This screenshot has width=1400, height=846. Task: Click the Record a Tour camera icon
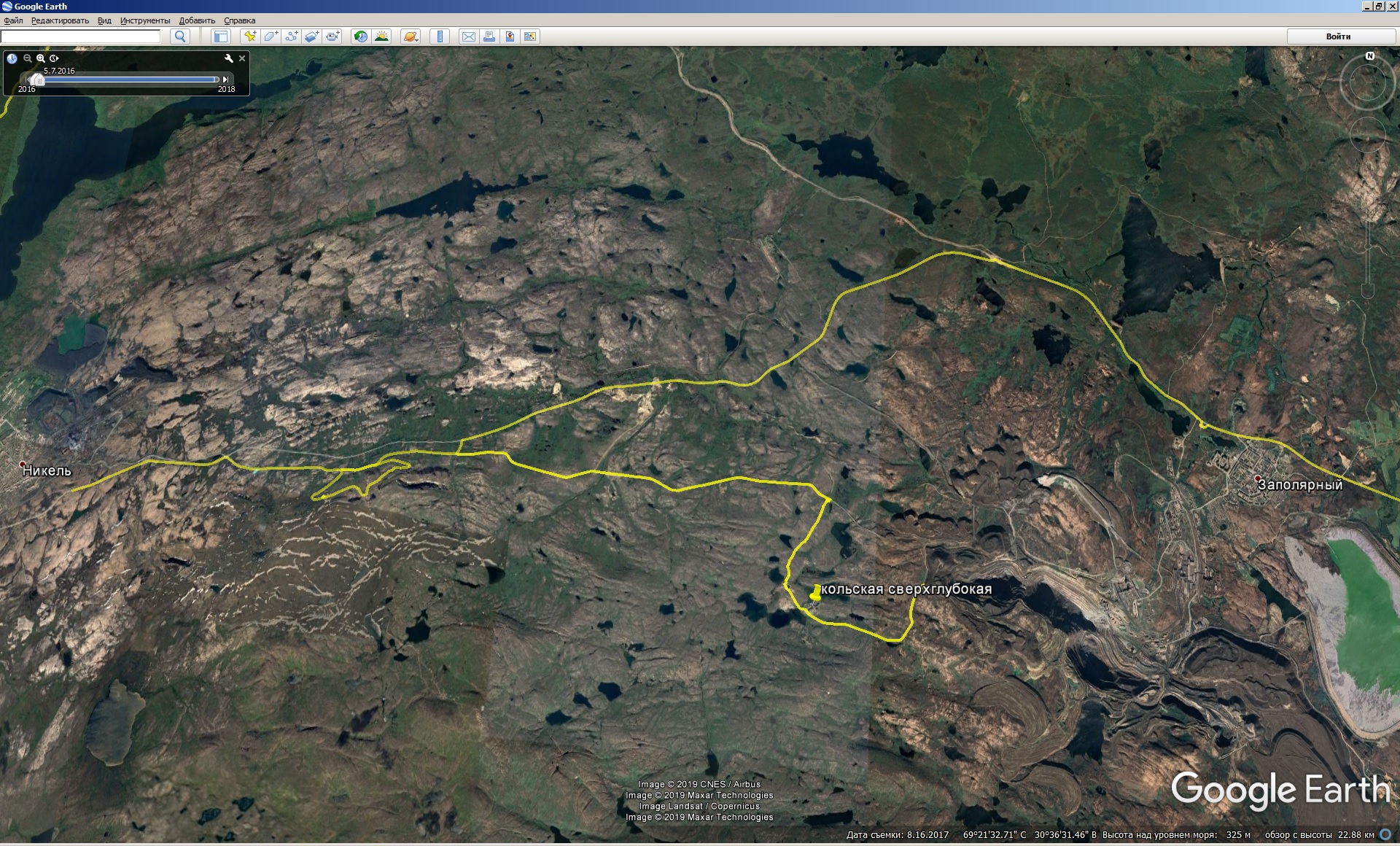coord(332,36)
